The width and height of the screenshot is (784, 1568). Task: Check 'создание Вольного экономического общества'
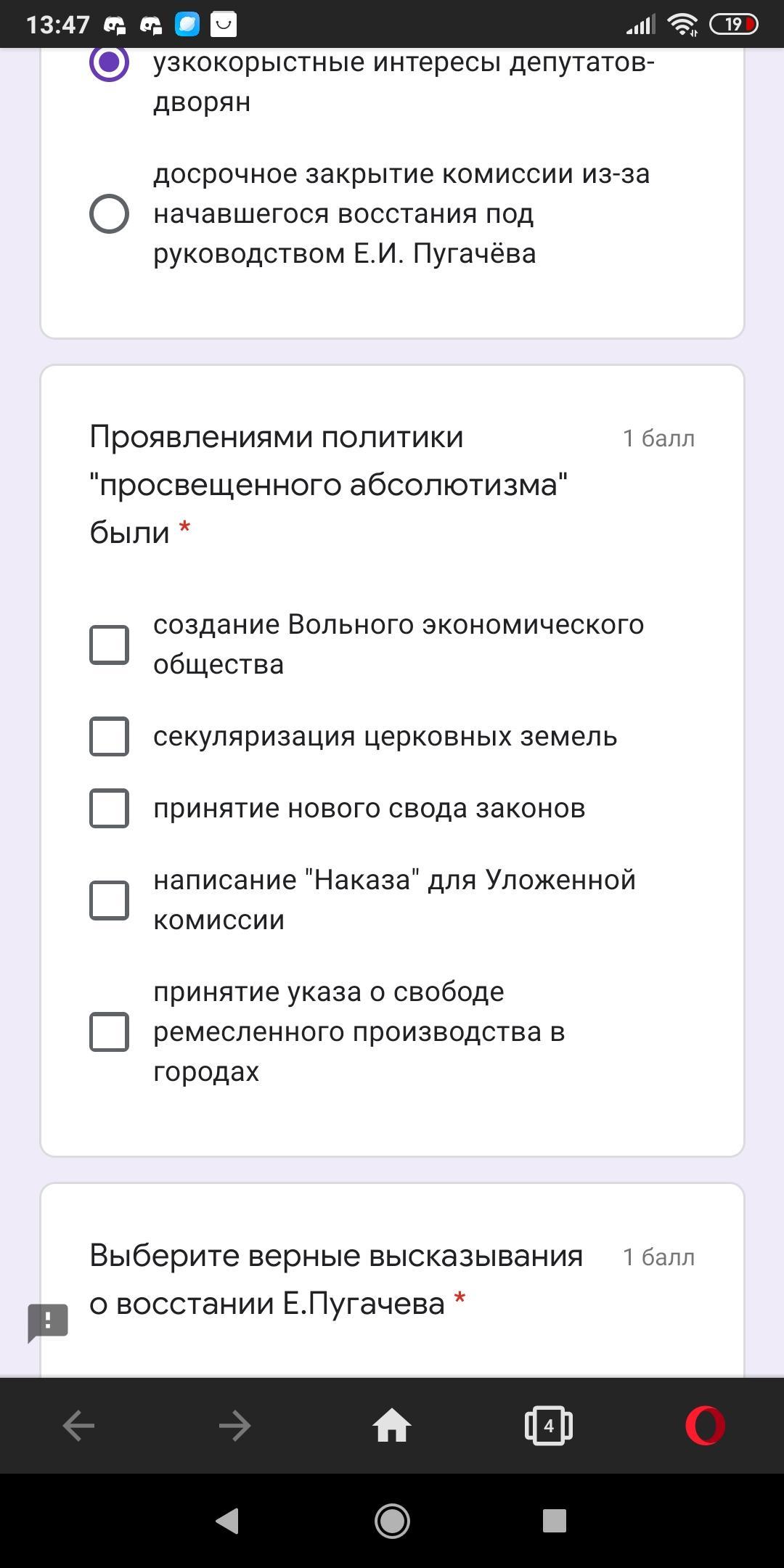(x=110, y=645)
